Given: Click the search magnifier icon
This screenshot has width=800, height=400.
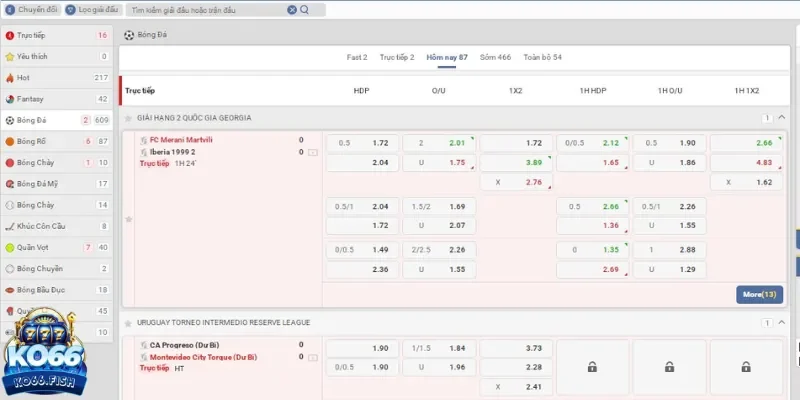Looking at the screenshot, I should (x=304, y=10).
